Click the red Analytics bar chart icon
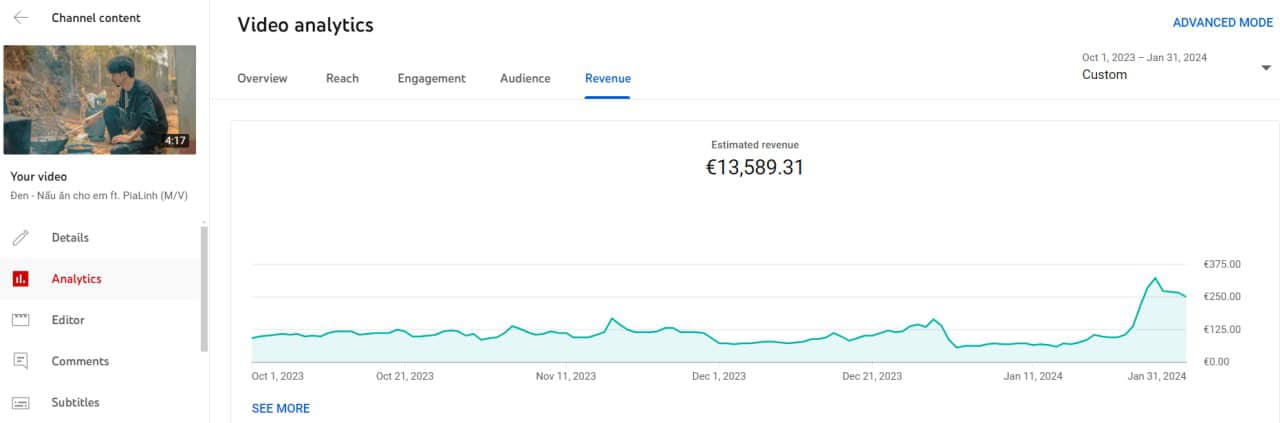 (x=21, y=279)
